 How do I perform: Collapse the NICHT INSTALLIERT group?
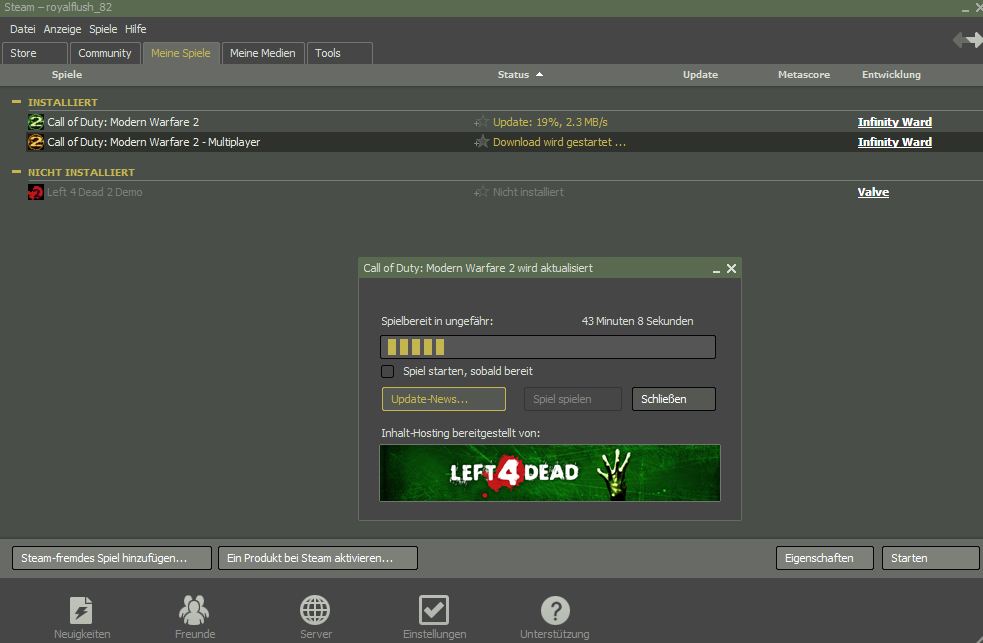click(16, 172)
